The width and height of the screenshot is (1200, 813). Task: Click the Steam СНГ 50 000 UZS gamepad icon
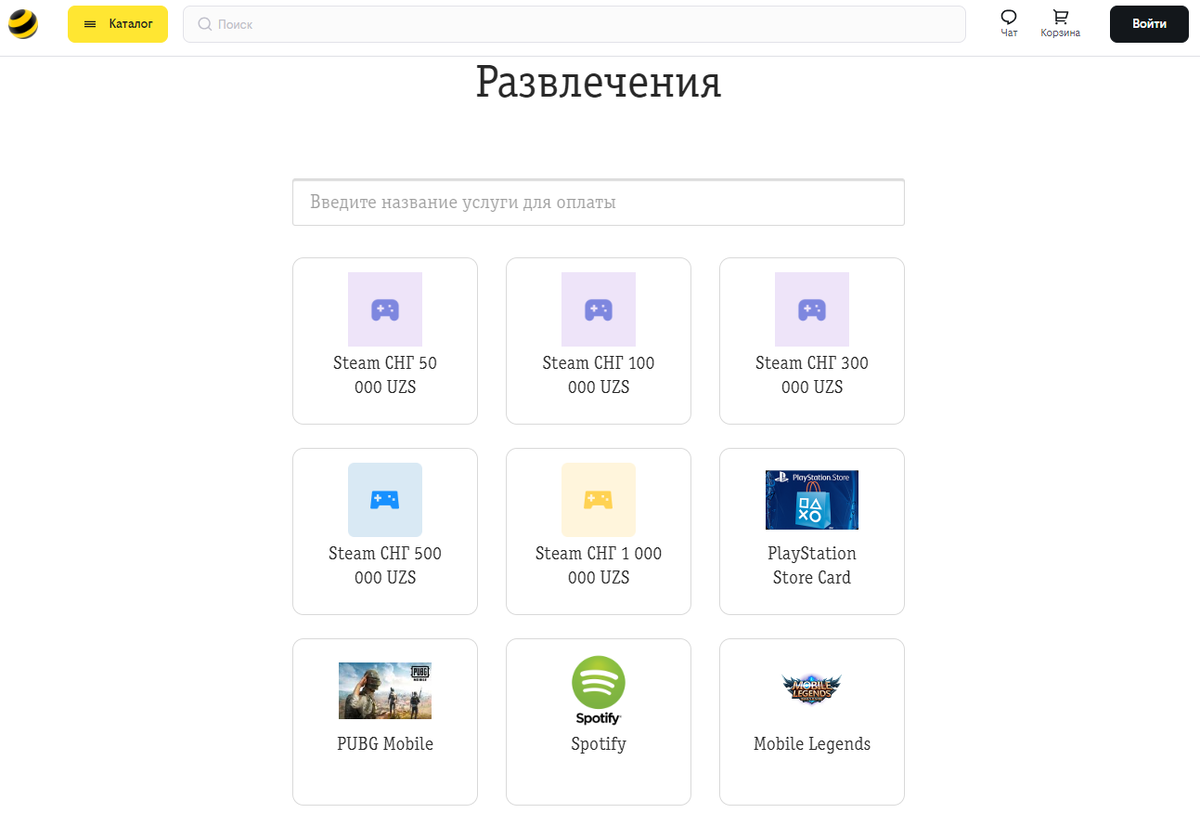pyautogui.click(x=385, y=310)
